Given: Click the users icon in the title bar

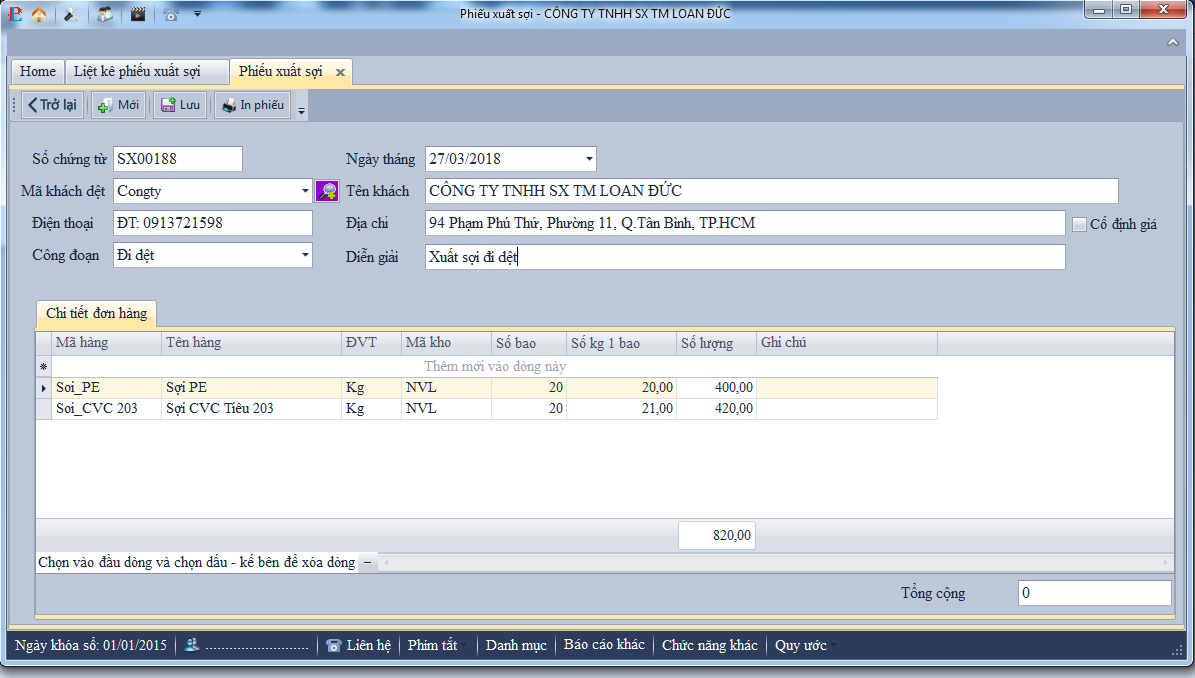Looking at the screenshot, I should [x=104, y=14].
